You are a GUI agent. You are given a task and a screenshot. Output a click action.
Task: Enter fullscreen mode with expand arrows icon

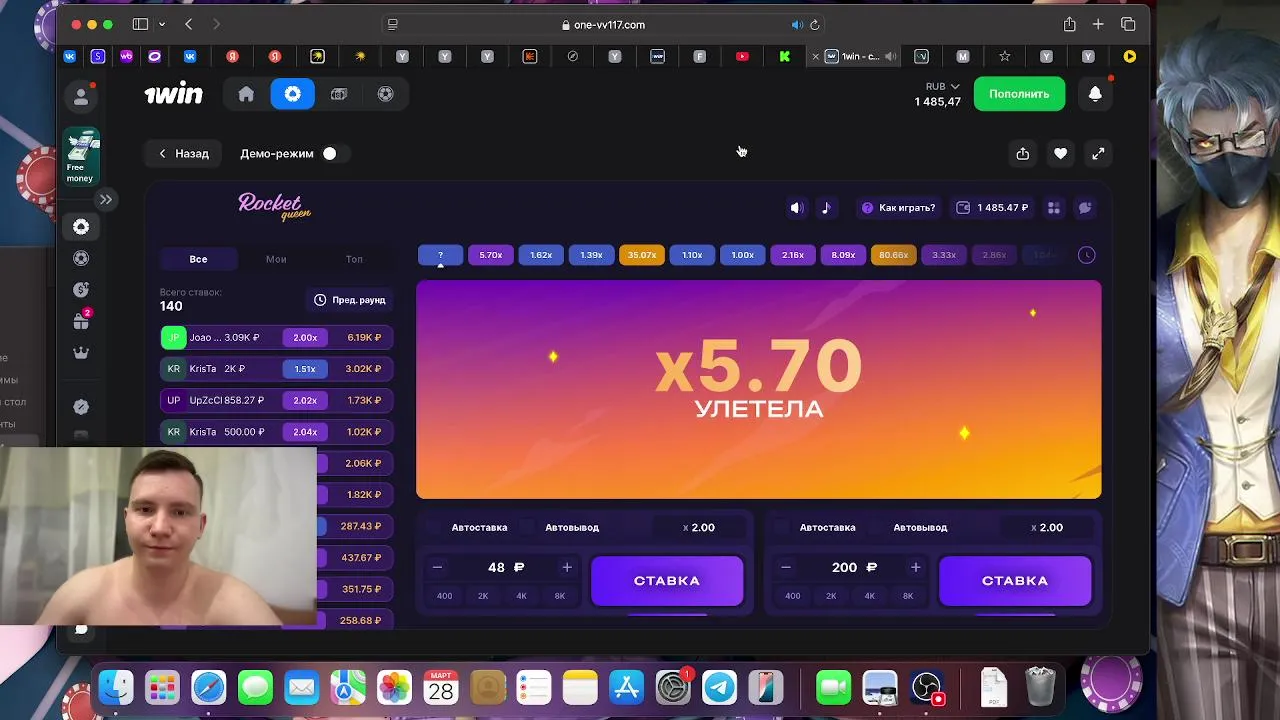[1098, 153]
